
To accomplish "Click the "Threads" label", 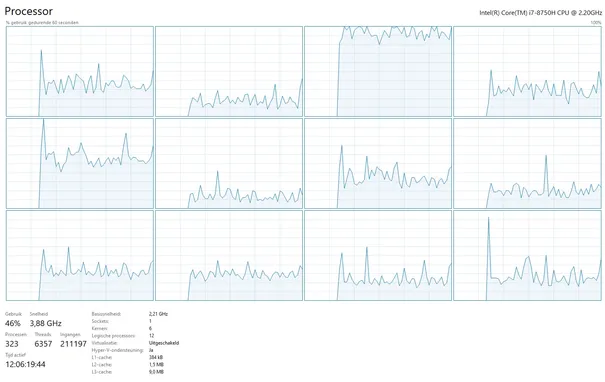I will [43, 335].
